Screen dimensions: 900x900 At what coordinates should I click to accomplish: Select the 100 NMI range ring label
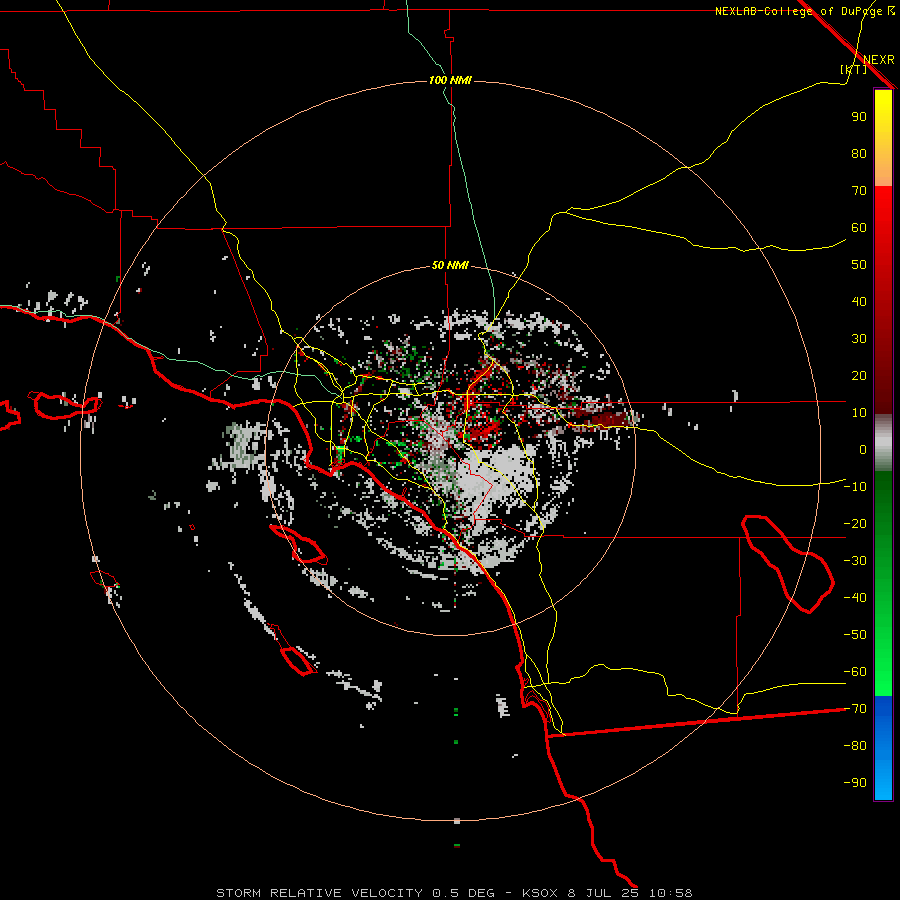coord(450,80)
